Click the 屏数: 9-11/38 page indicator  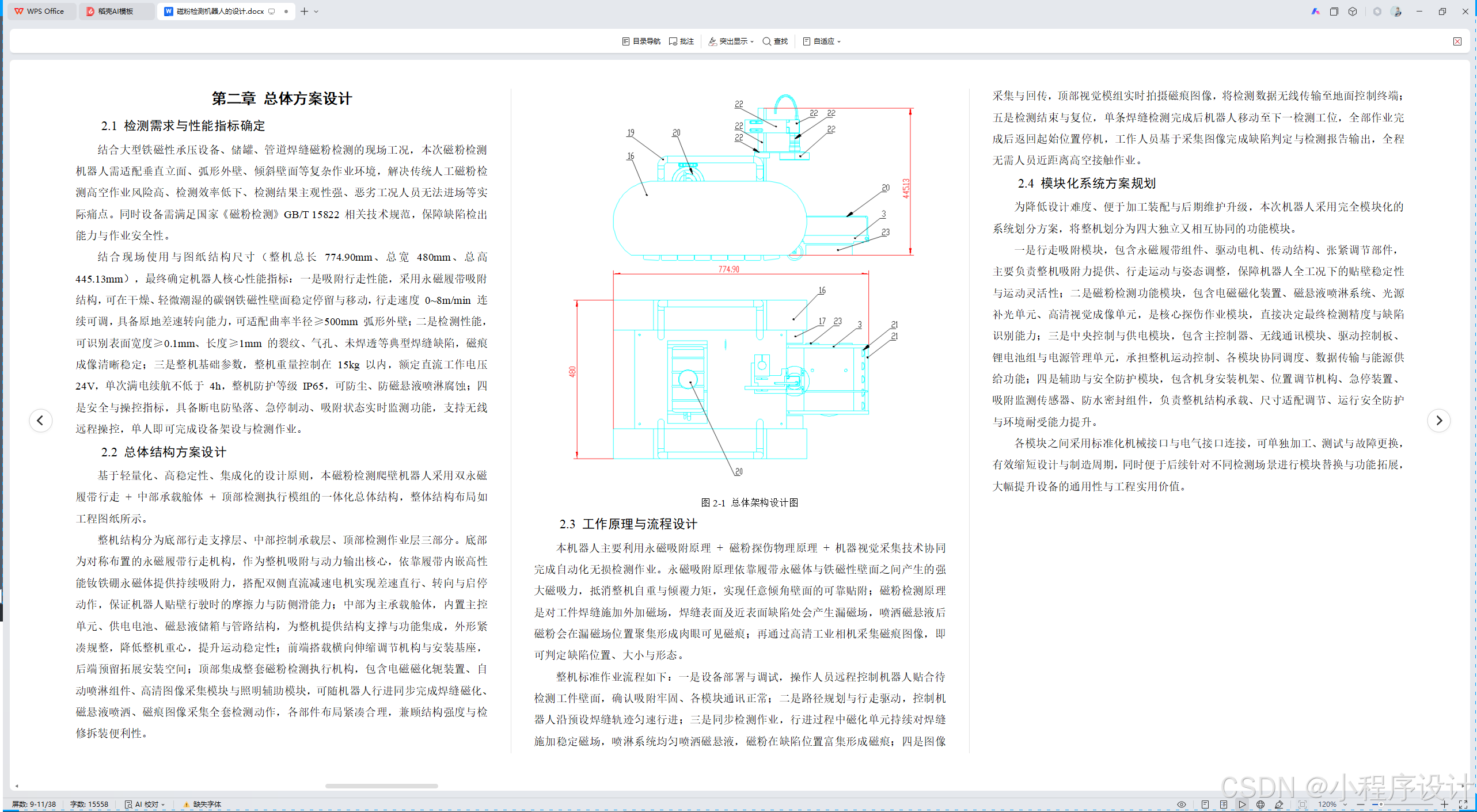[x=34, y=805]
